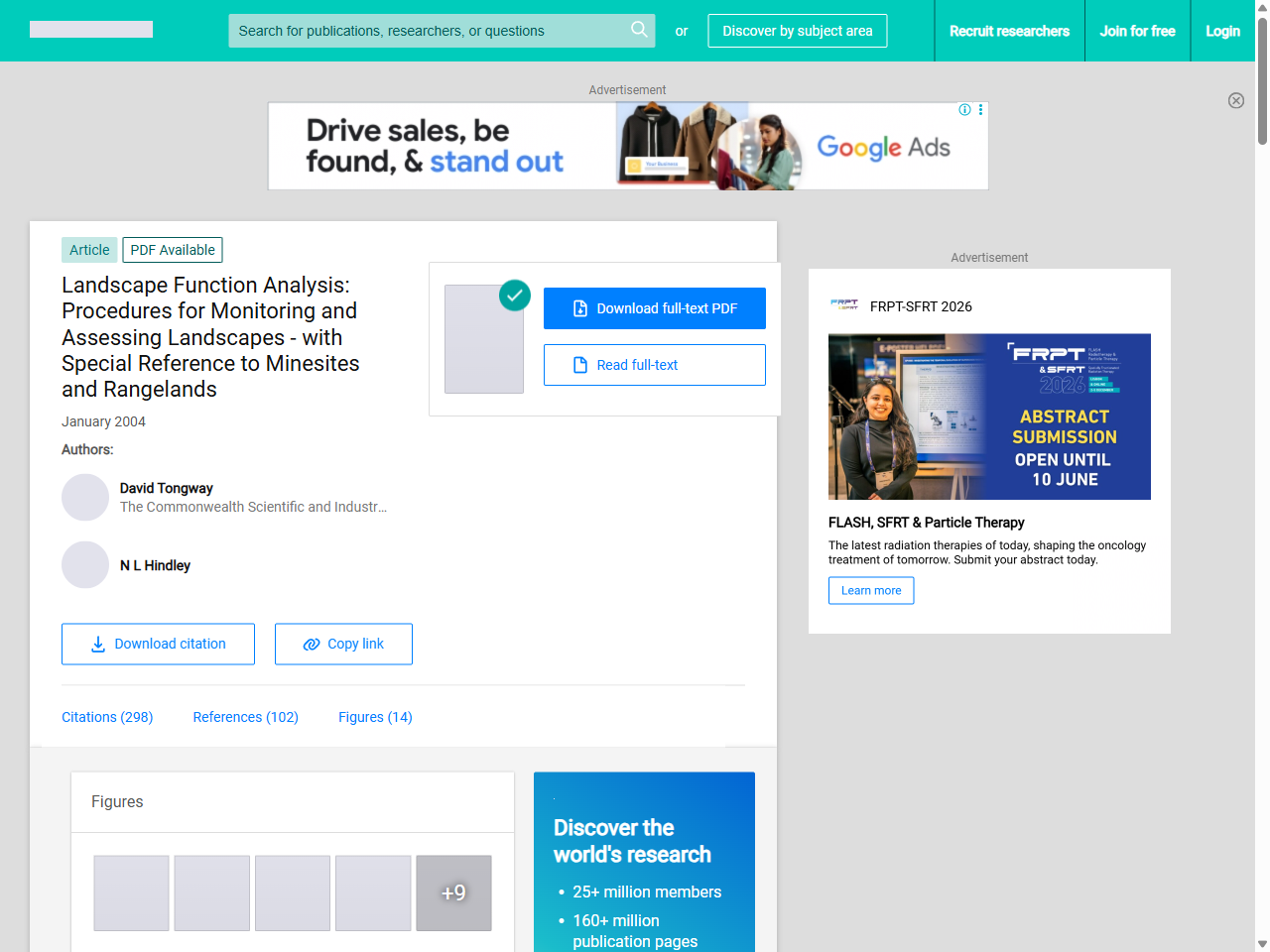The height and width of the screenshot is (952, 1270).
Task: Switch to References (102) tab
Action: click(246, 717)
